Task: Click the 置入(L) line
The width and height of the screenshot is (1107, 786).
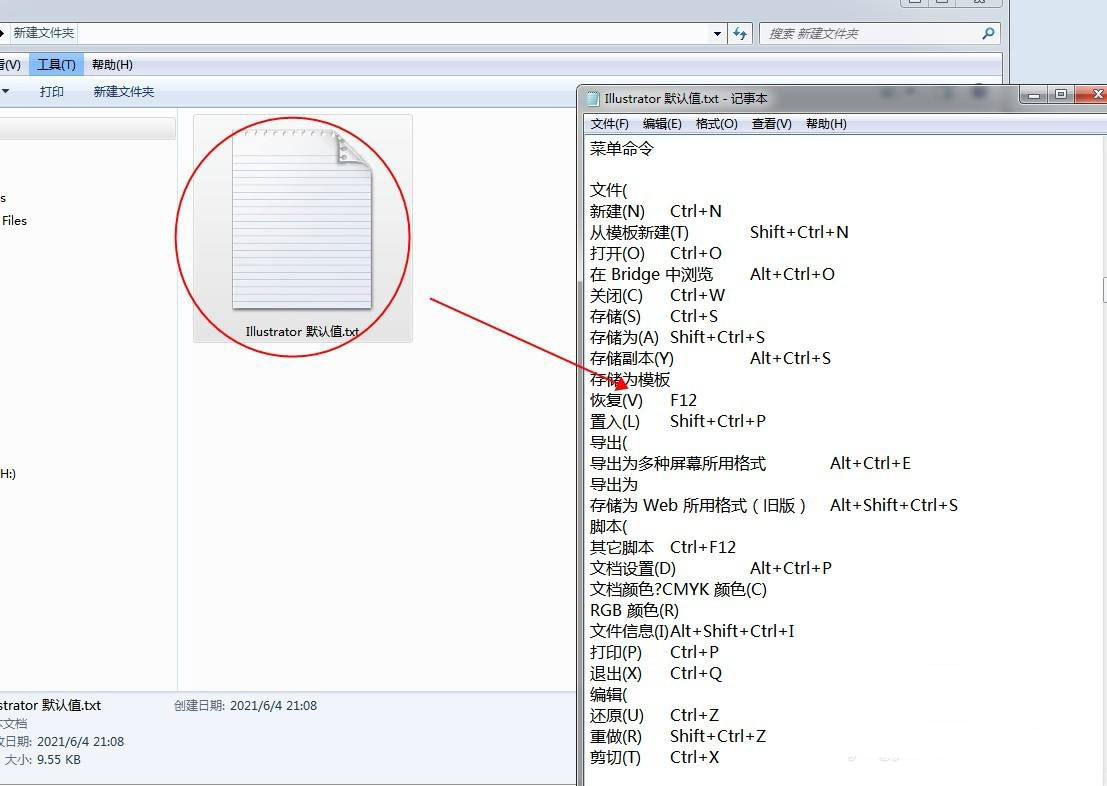Action: tap(678, 422)
